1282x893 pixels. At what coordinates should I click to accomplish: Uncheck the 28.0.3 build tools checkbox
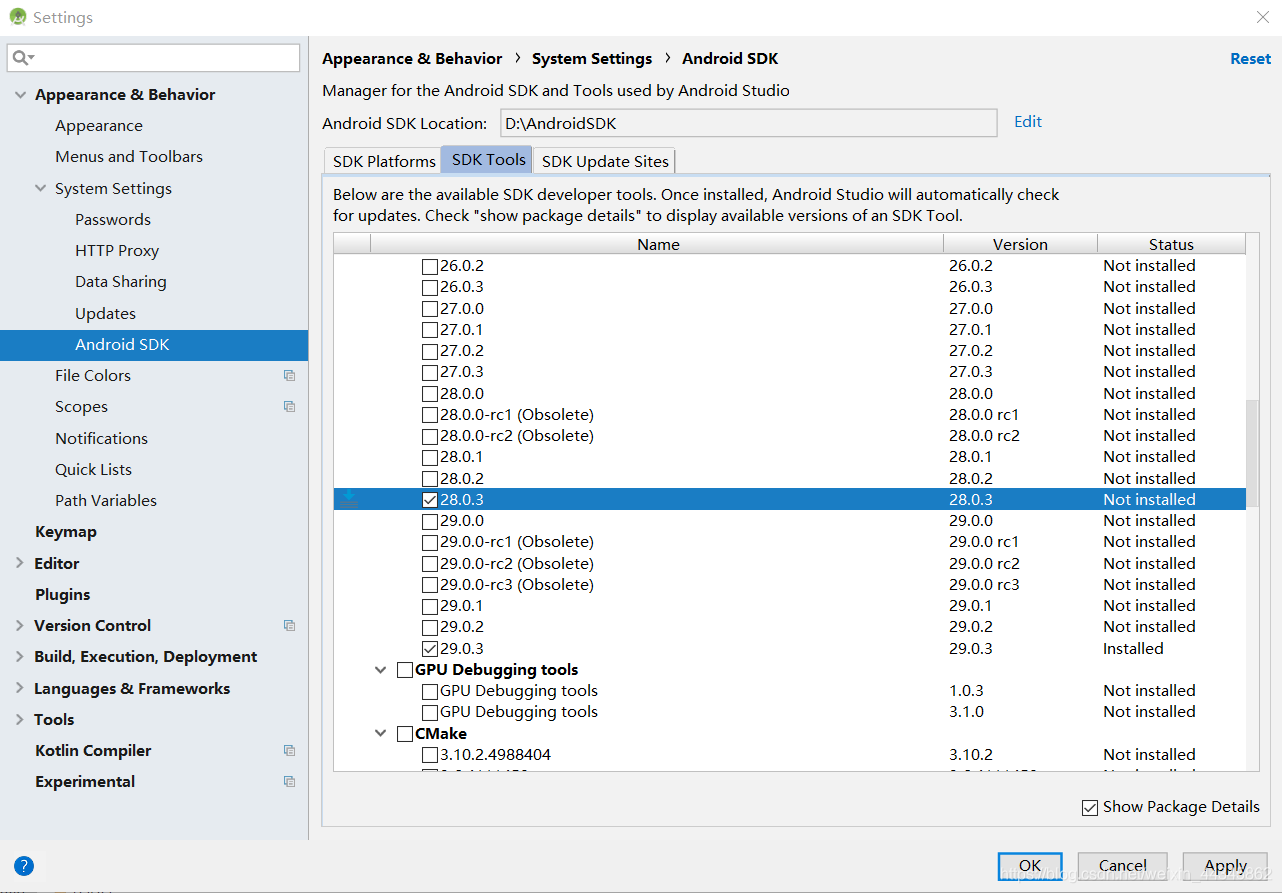[430, 500]
